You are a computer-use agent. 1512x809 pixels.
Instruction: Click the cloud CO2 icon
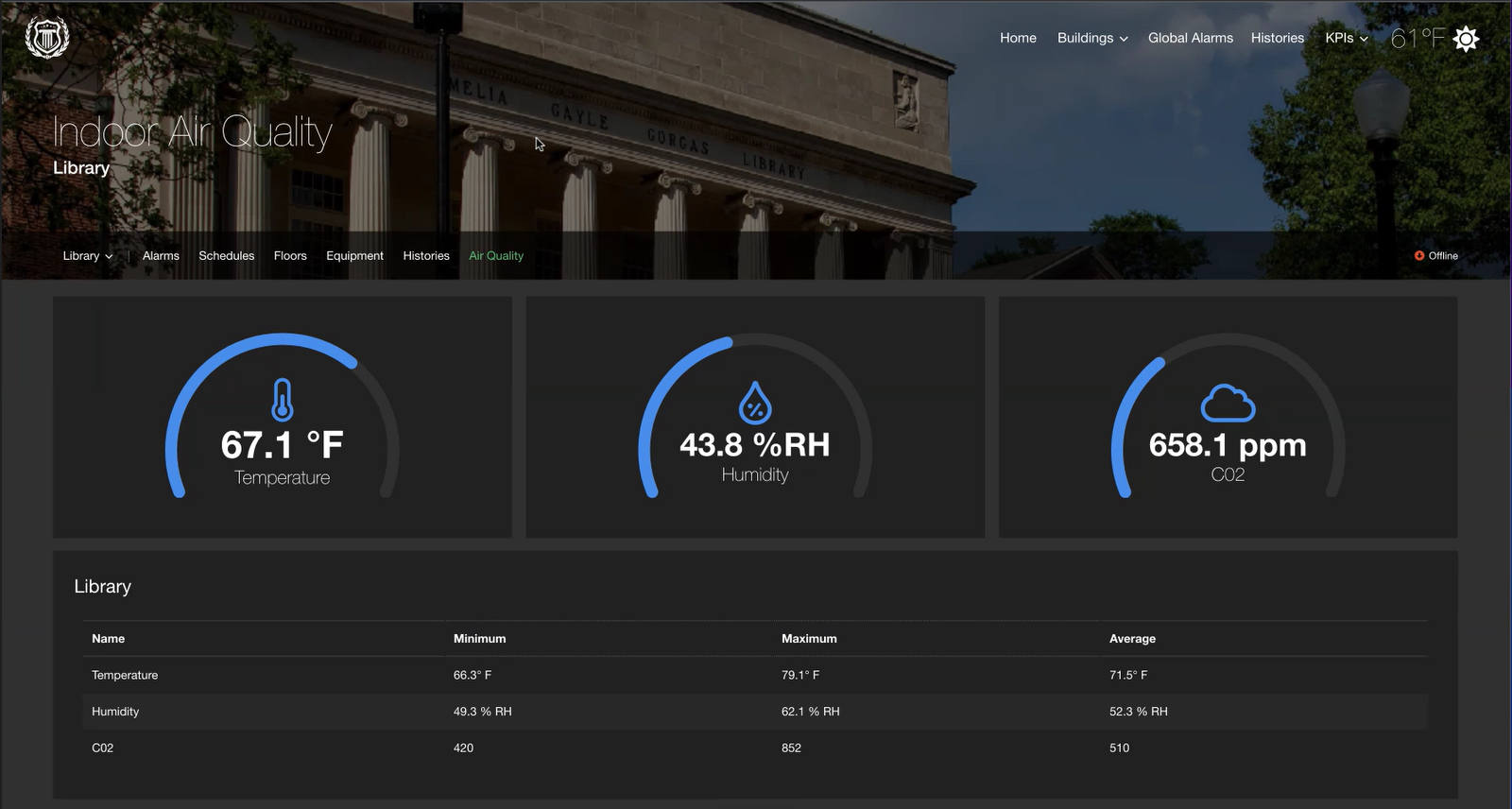(1228, 404)
